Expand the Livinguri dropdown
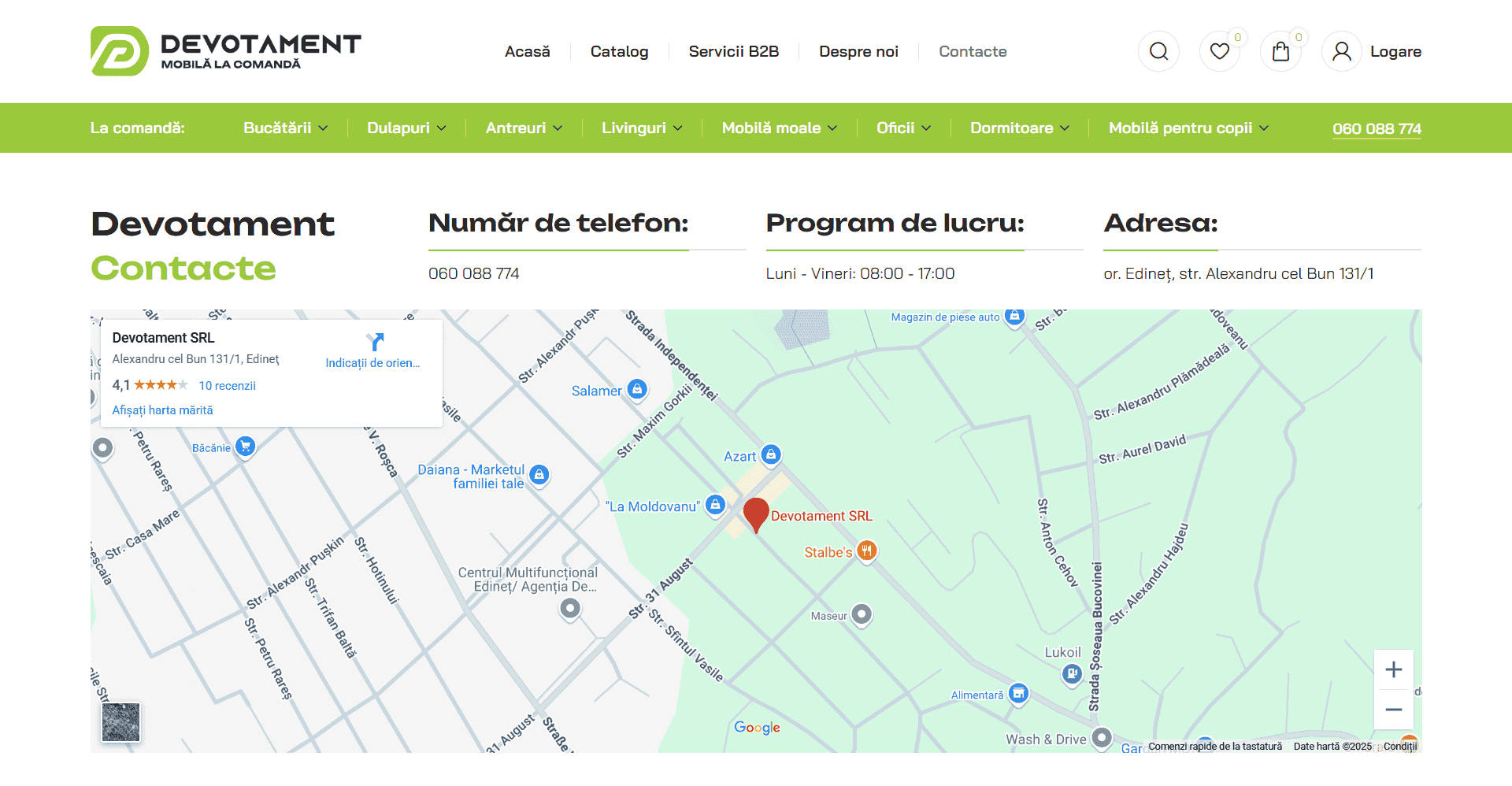Viewport: 1512px width, 786px height. tap(642, 128)
